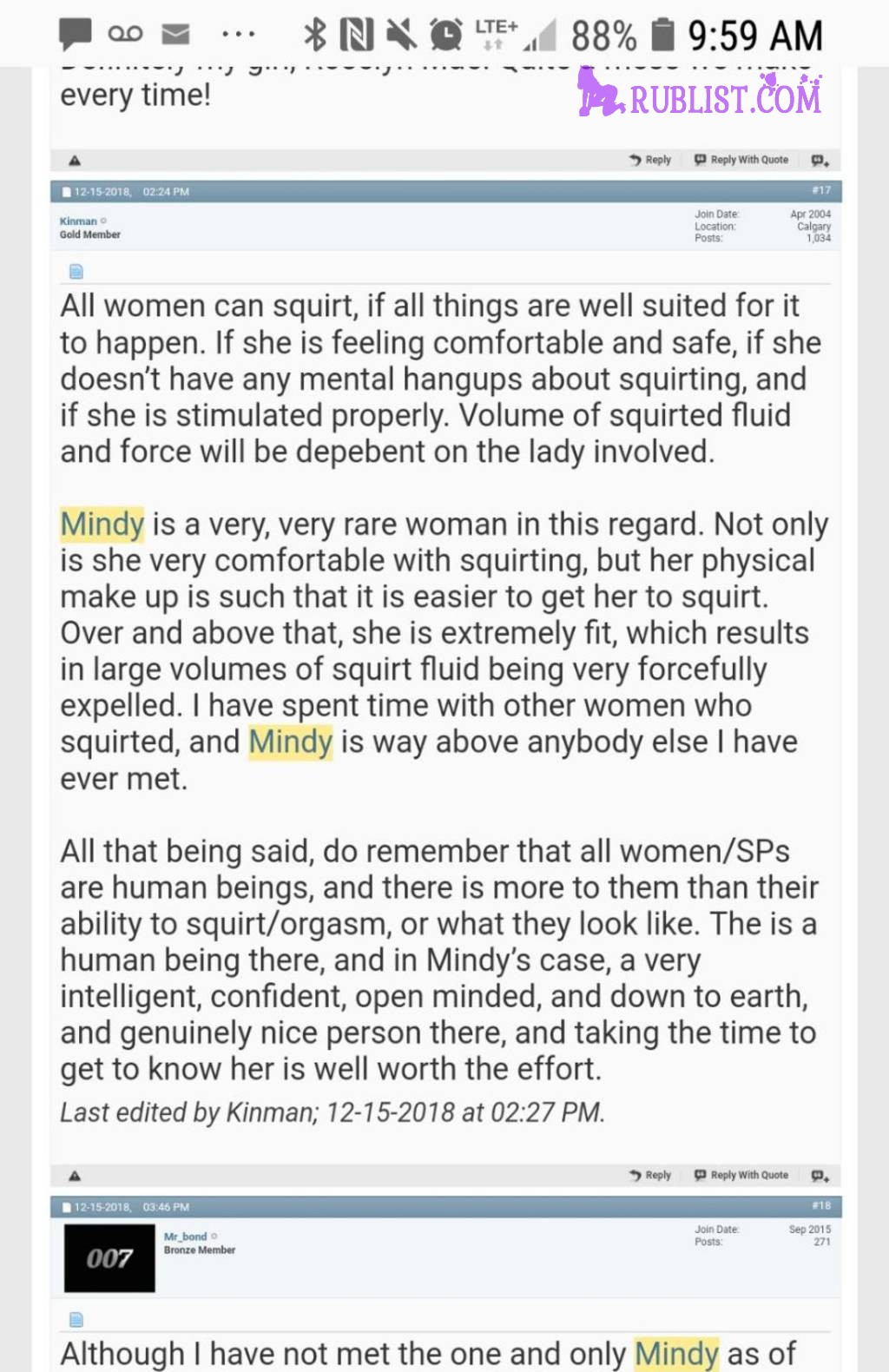Tap the post icon in Kinman's message
This screenshot has width=889, height=1372.
click(76, 272)
